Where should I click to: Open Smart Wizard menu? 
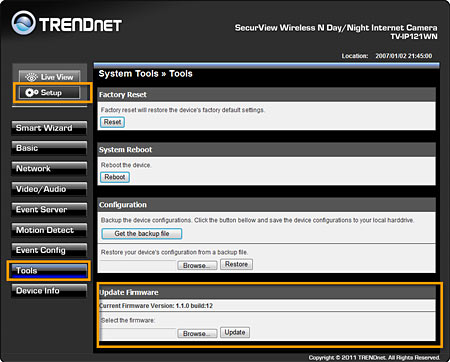pos(49,128)
